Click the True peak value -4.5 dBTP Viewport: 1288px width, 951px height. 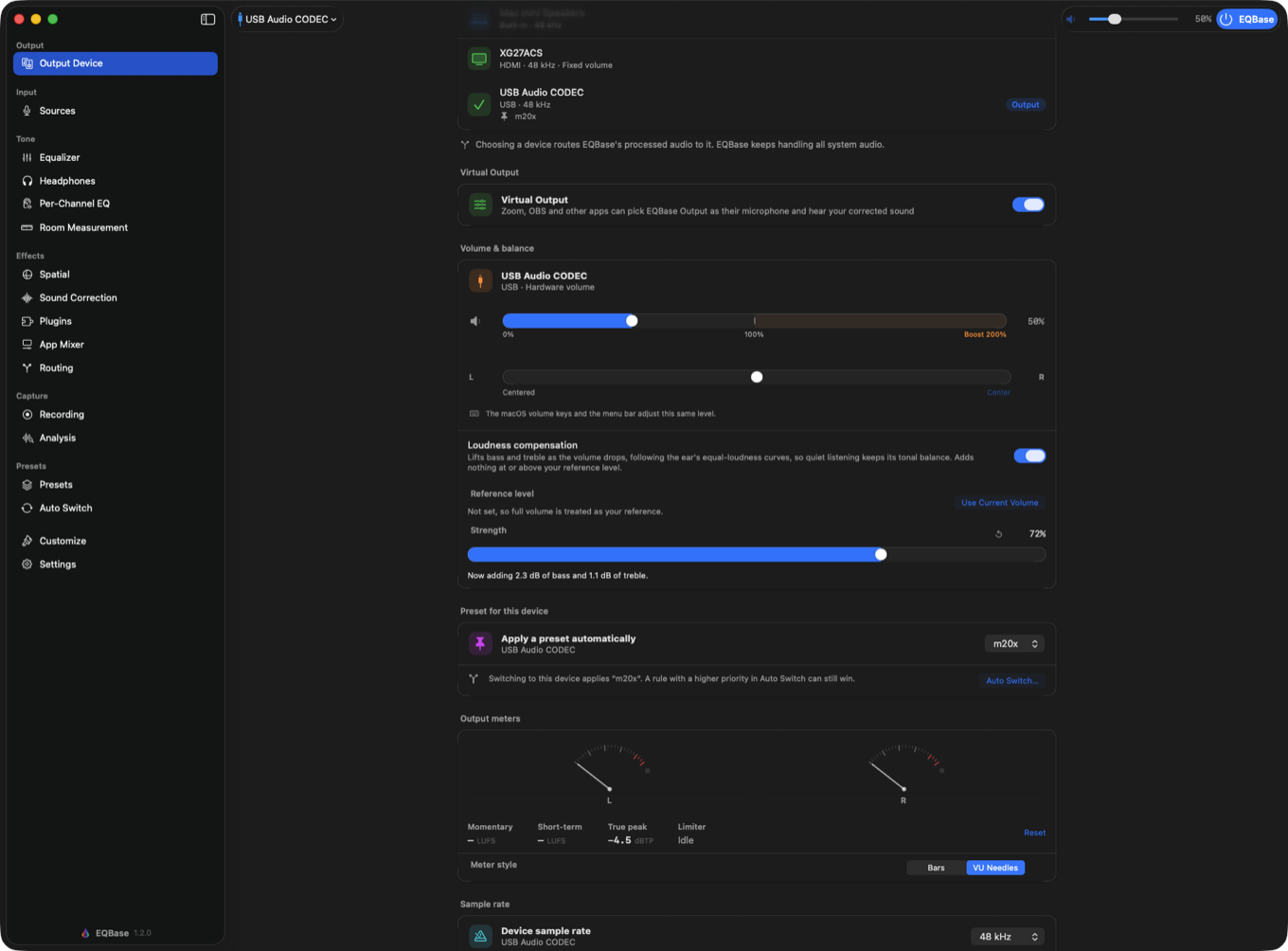click(x=631, y=840)
